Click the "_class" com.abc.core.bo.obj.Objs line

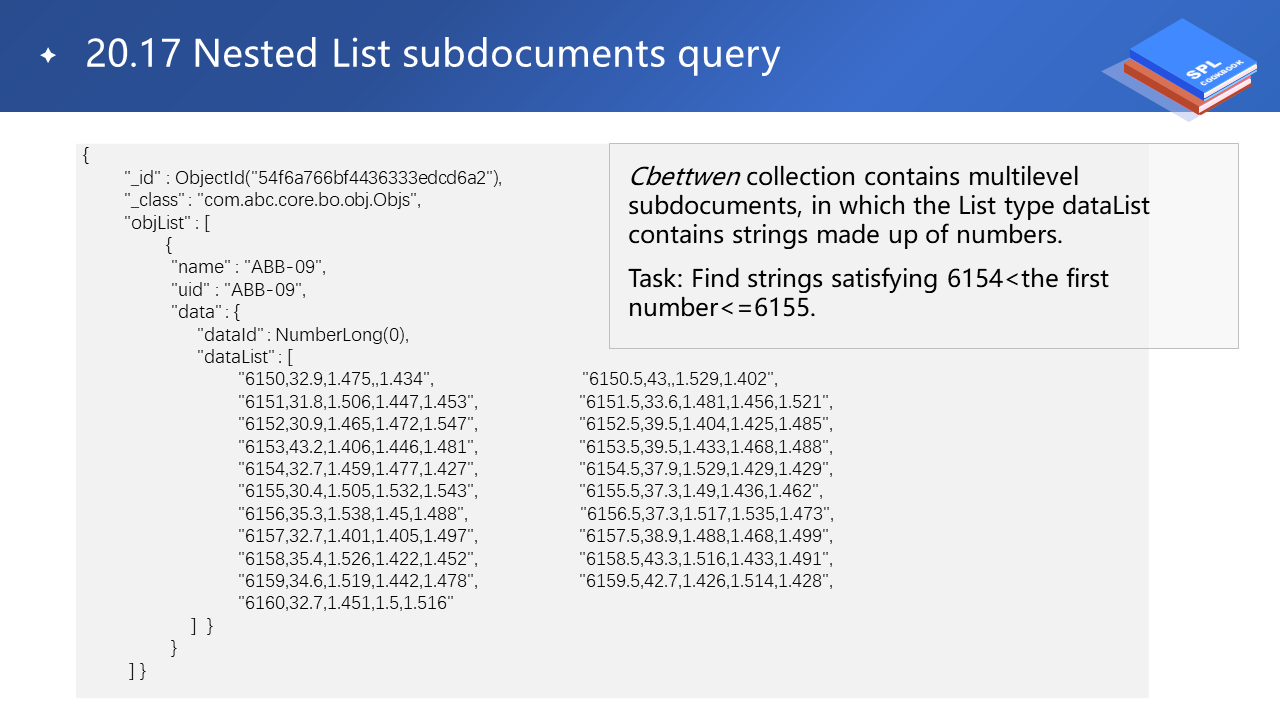273,200
